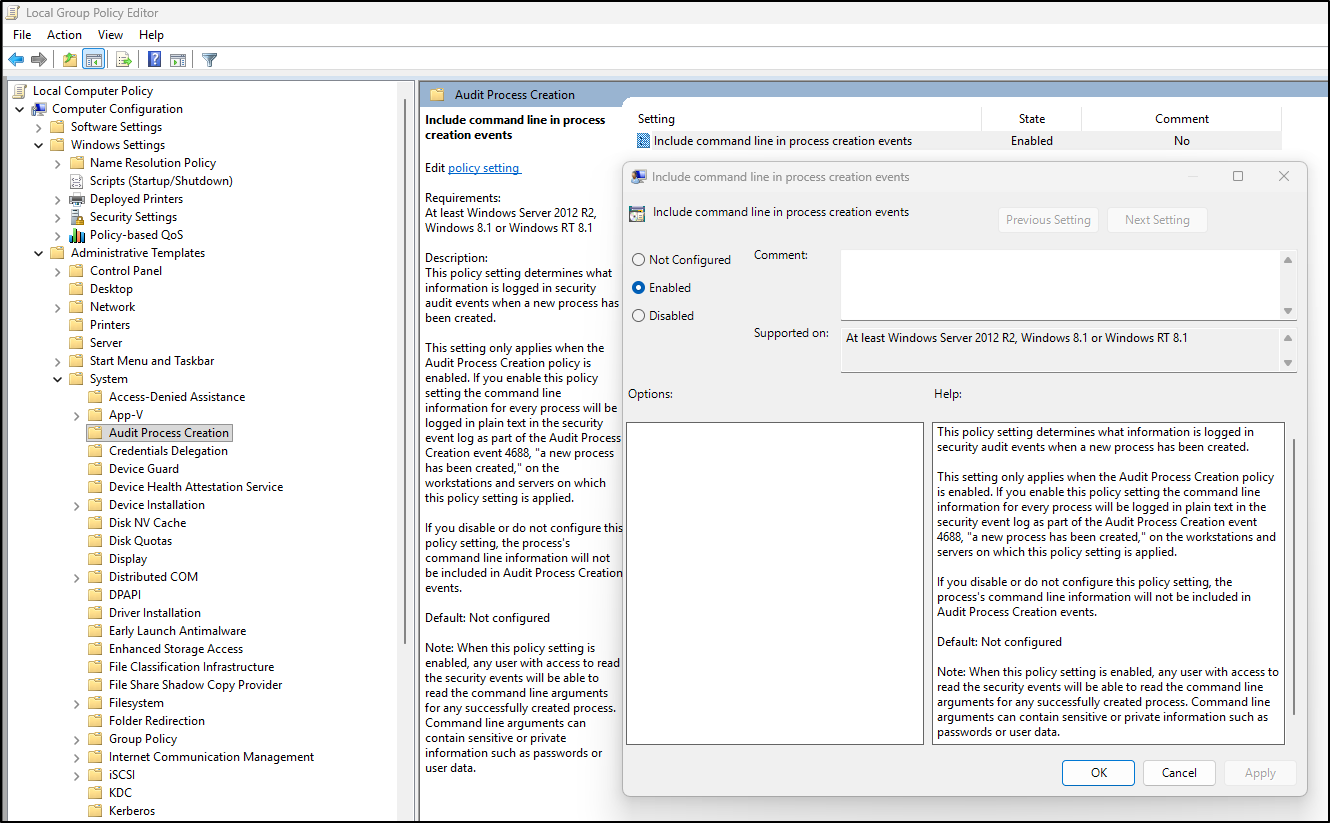Click the policy icon beside the dialog heading
The height and width of the screenshot is (823, 1330).
[637, 213]
